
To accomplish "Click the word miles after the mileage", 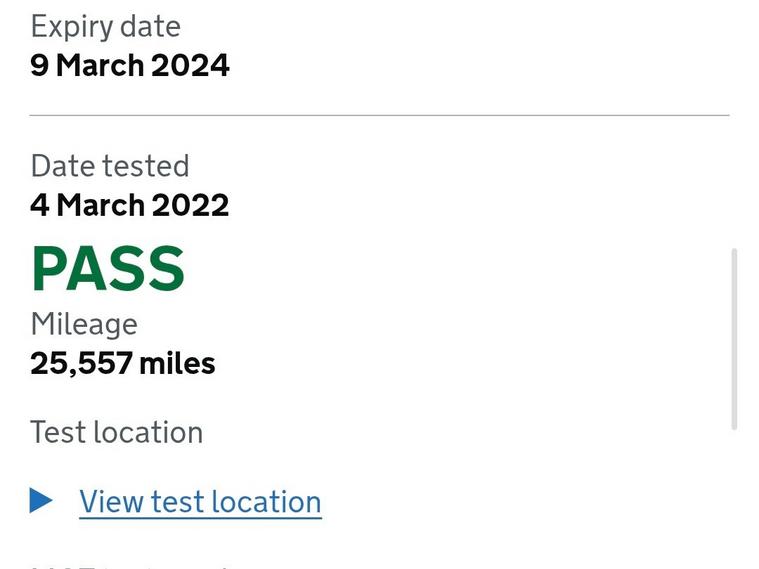I will tap(177, 363).
